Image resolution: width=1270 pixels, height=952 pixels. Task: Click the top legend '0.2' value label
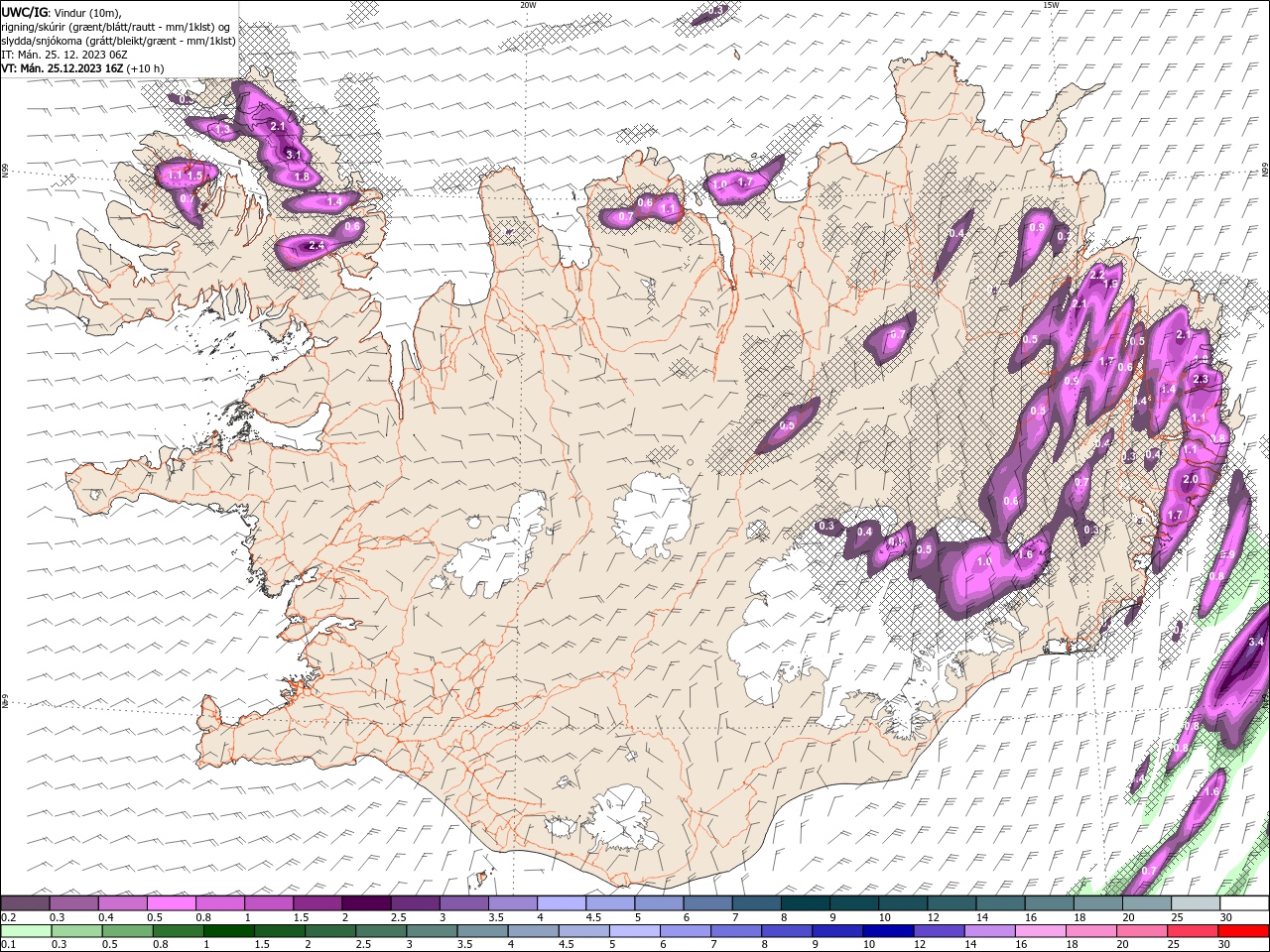[x=8, y=917]
